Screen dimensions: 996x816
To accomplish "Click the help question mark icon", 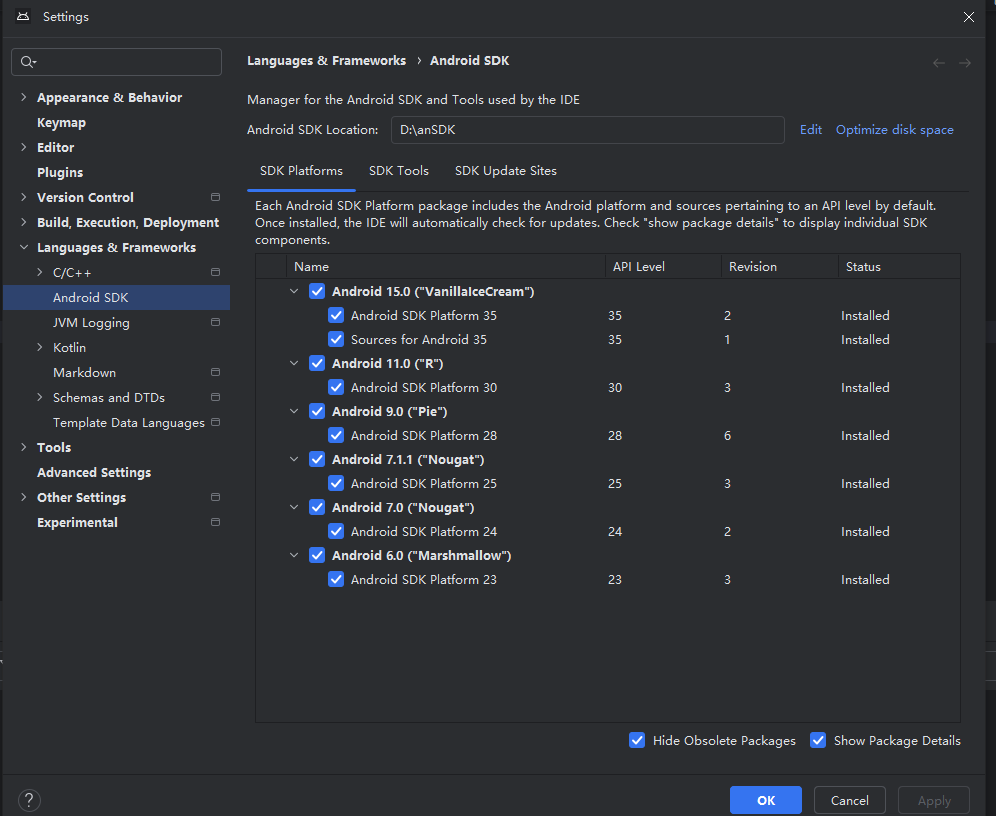I will (x=29, y=800).
